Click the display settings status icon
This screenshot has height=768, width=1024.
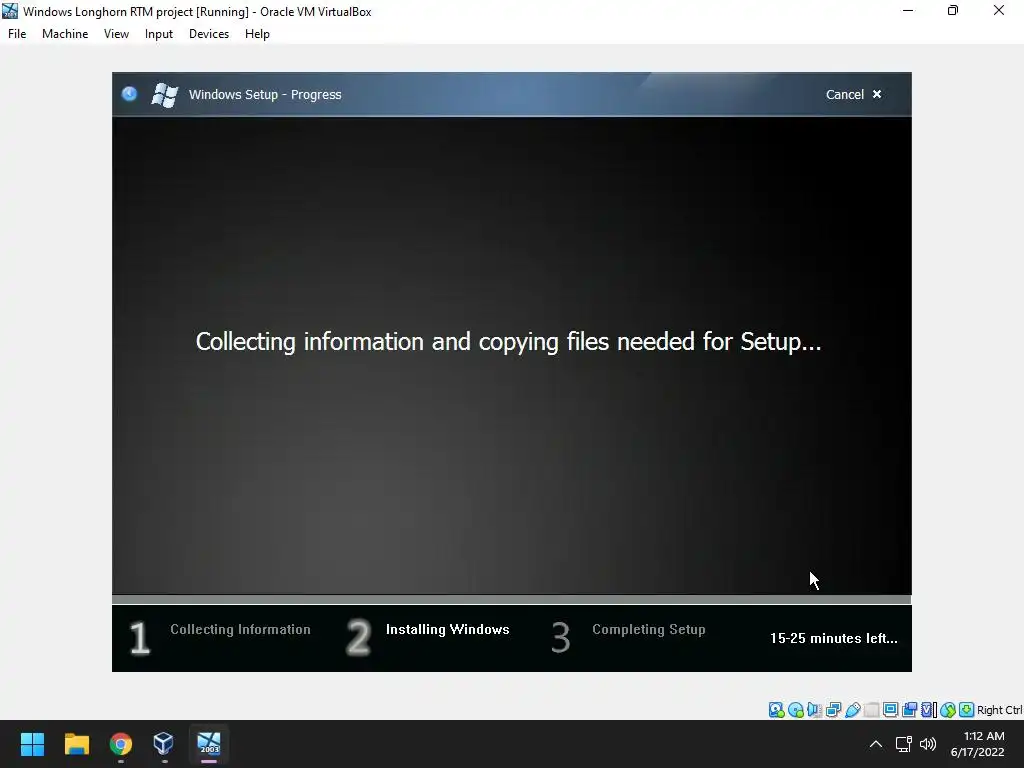[x=890, y=710]
